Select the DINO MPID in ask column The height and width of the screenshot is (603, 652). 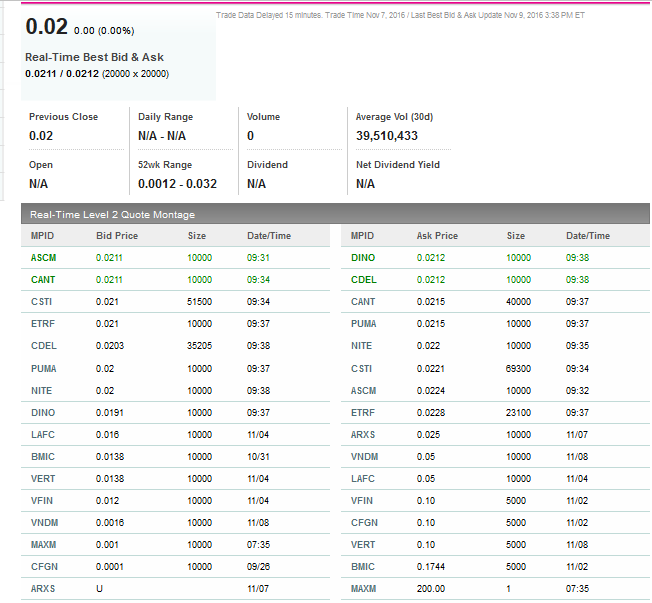(363, 258)
